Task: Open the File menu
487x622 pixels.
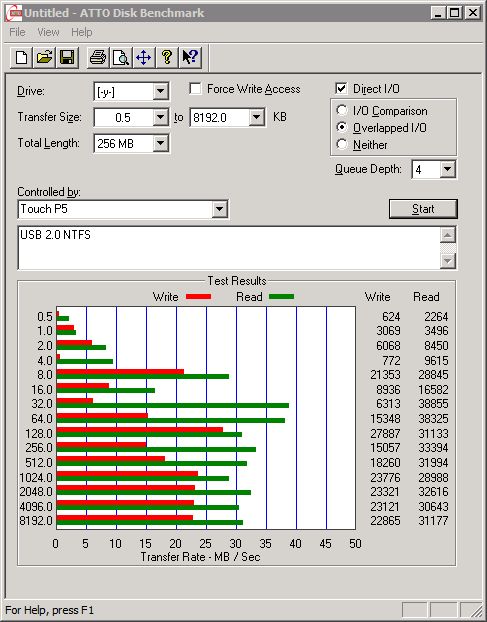Action: [x=17, y=32]
